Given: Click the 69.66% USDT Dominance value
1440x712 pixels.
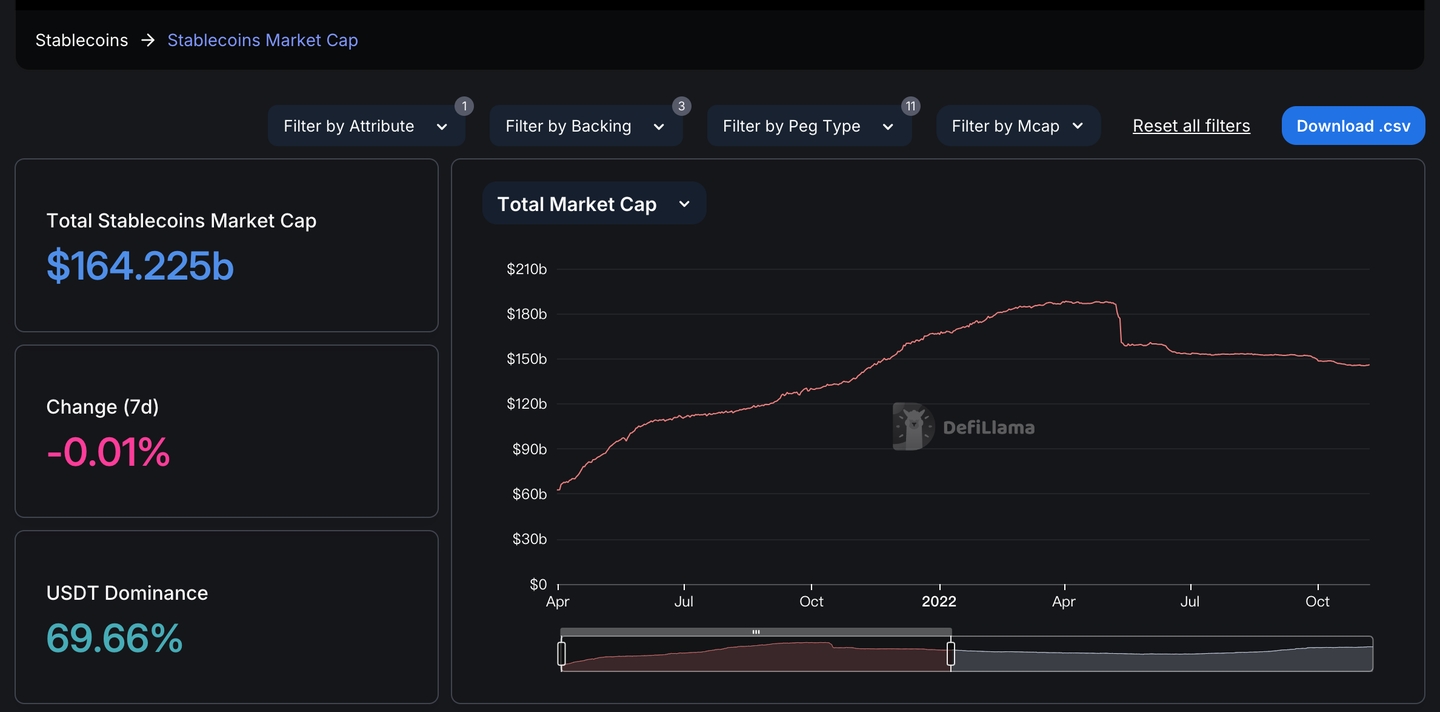Looking at the screenshot, I should (114, 638).
